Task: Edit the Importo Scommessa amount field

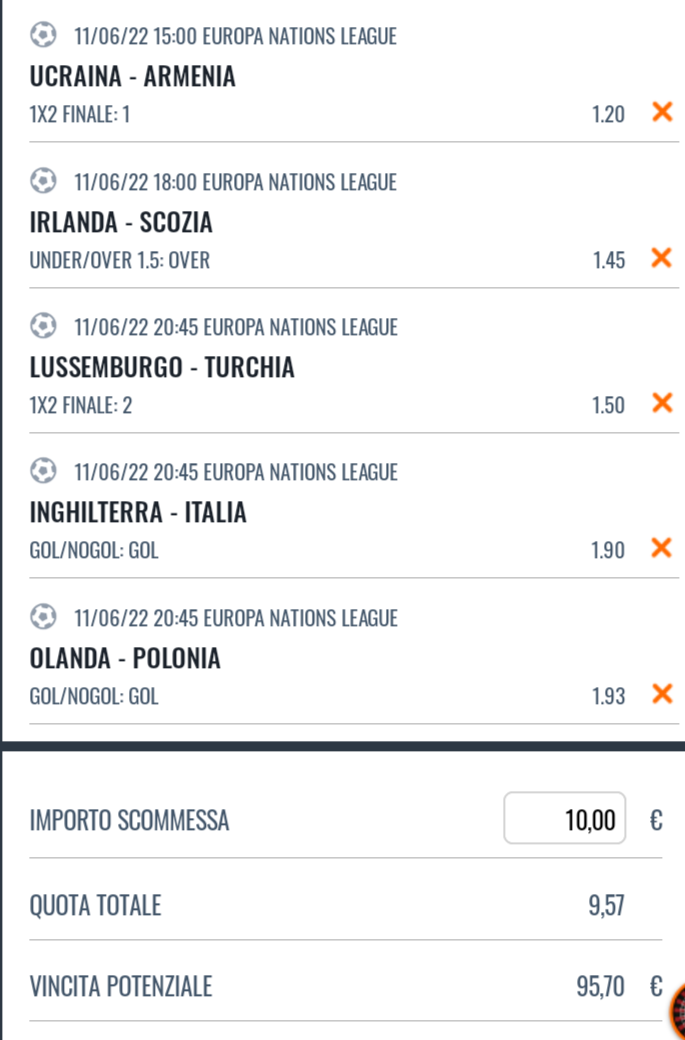Action: 565,820
